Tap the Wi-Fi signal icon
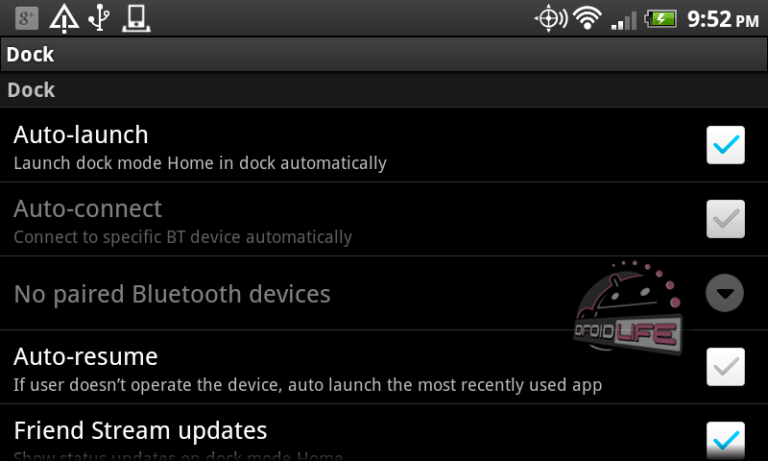 [587, 19]
